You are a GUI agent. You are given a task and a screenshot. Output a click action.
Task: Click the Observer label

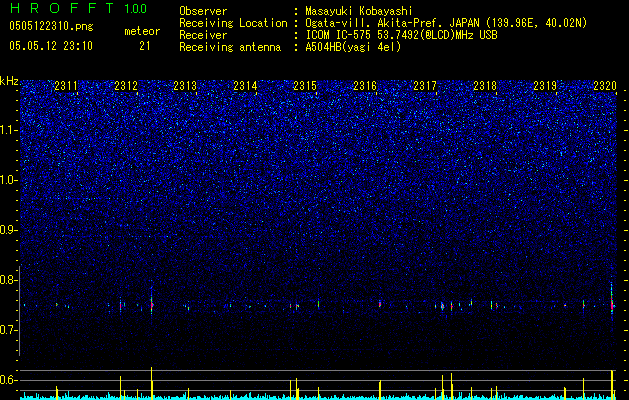click(x=203, y=11)
